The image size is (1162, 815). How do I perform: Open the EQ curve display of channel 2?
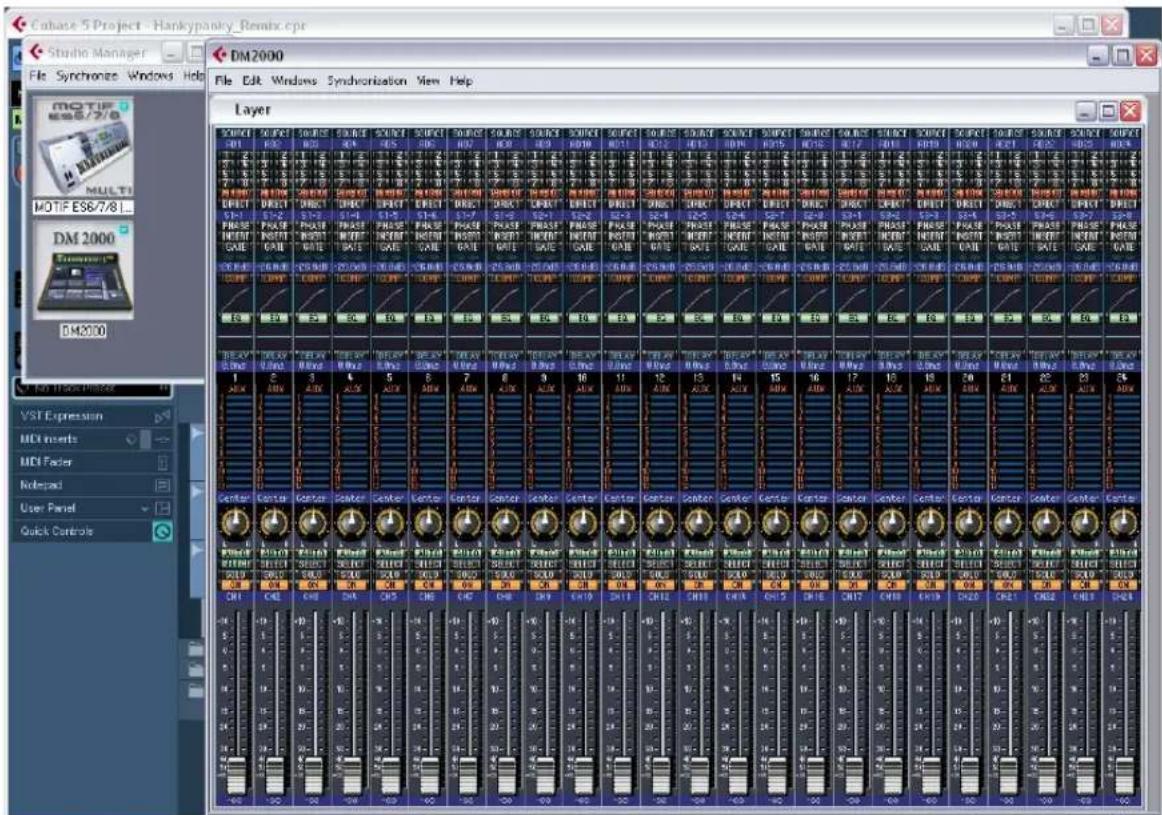coord(273,297)
